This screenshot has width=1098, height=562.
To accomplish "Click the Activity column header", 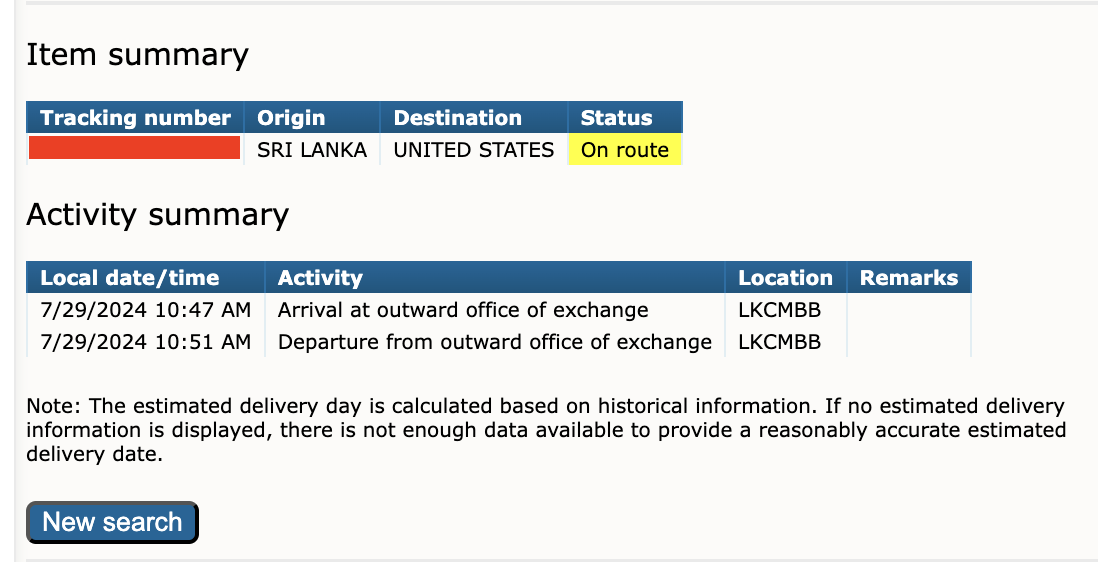I will point(494,278).
